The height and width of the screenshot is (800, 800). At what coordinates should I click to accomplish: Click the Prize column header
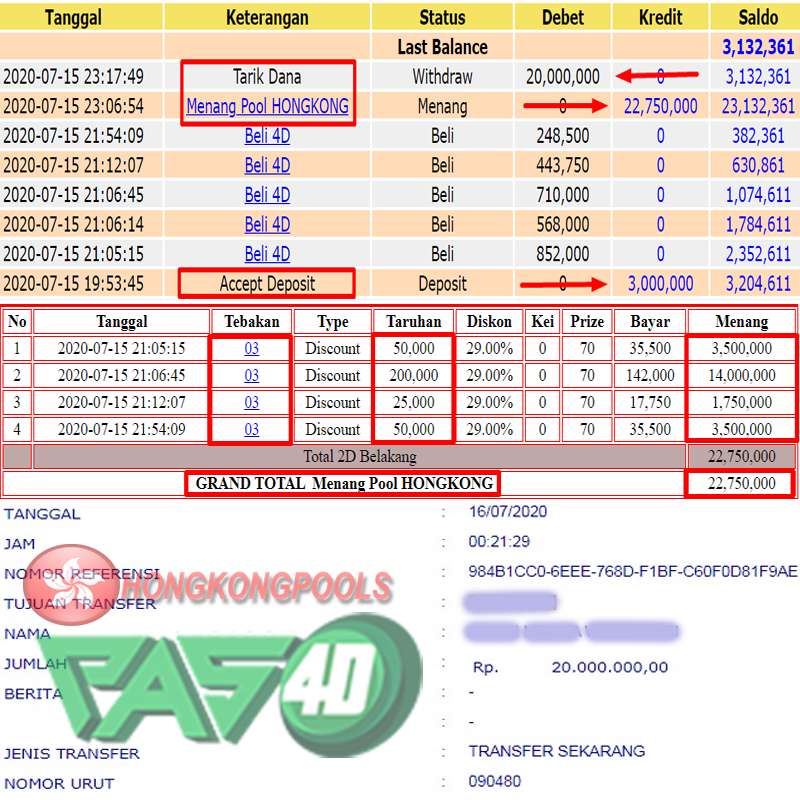coord(587,321)
